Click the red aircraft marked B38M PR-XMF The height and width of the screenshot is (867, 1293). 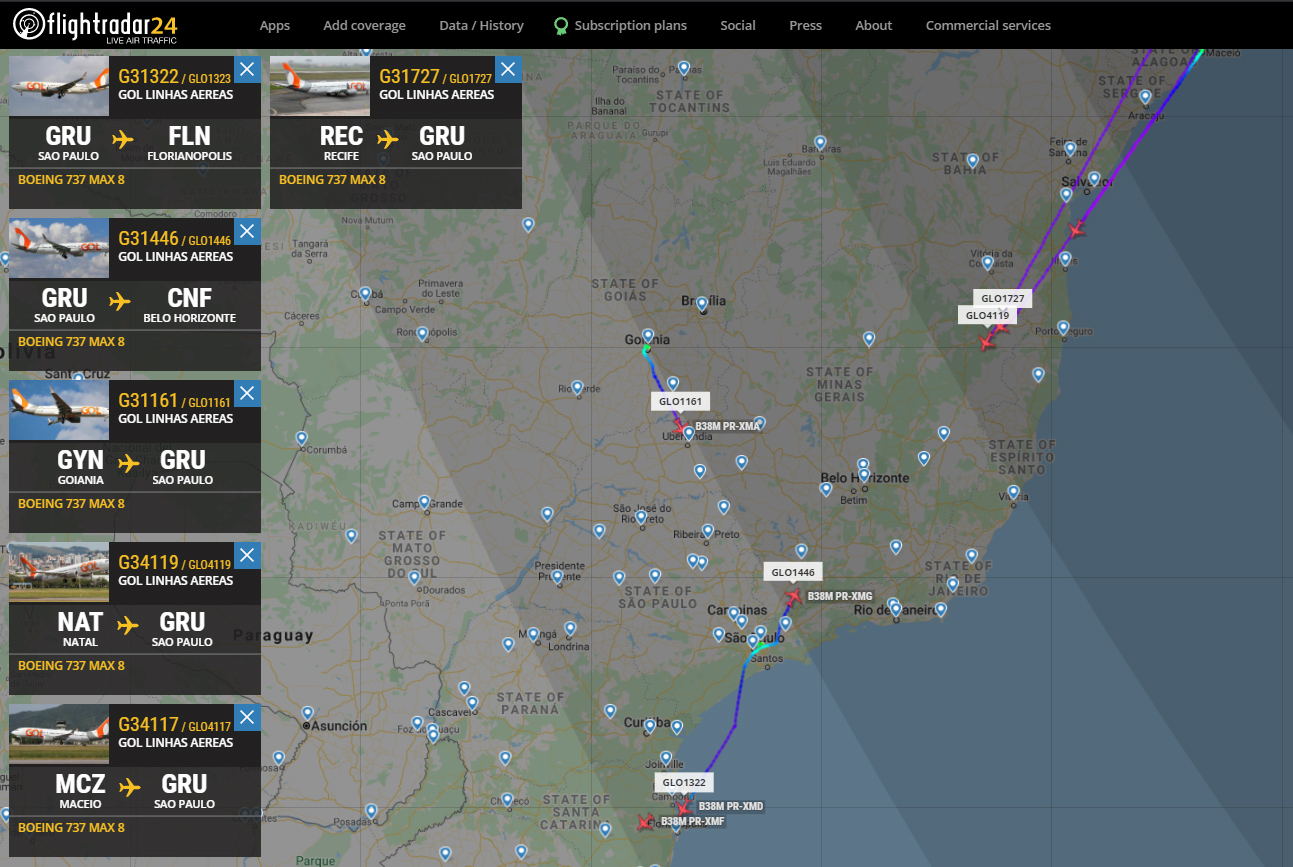point(645,823)
